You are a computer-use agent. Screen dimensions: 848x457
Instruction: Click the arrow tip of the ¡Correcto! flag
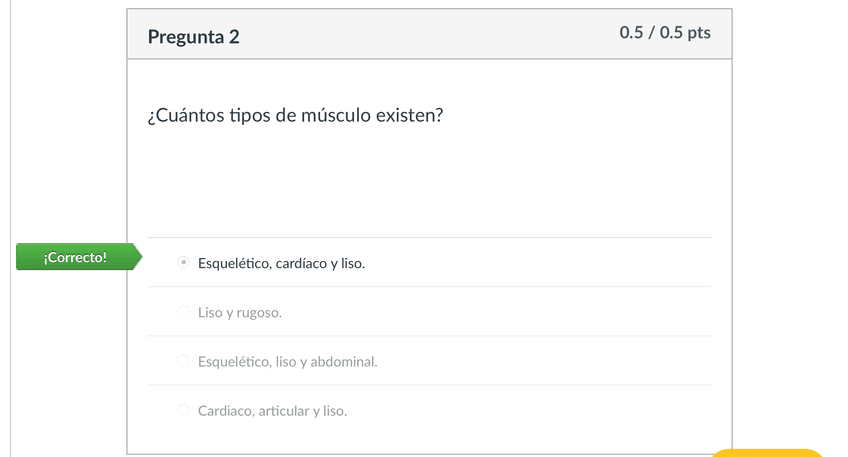(139, 258)
